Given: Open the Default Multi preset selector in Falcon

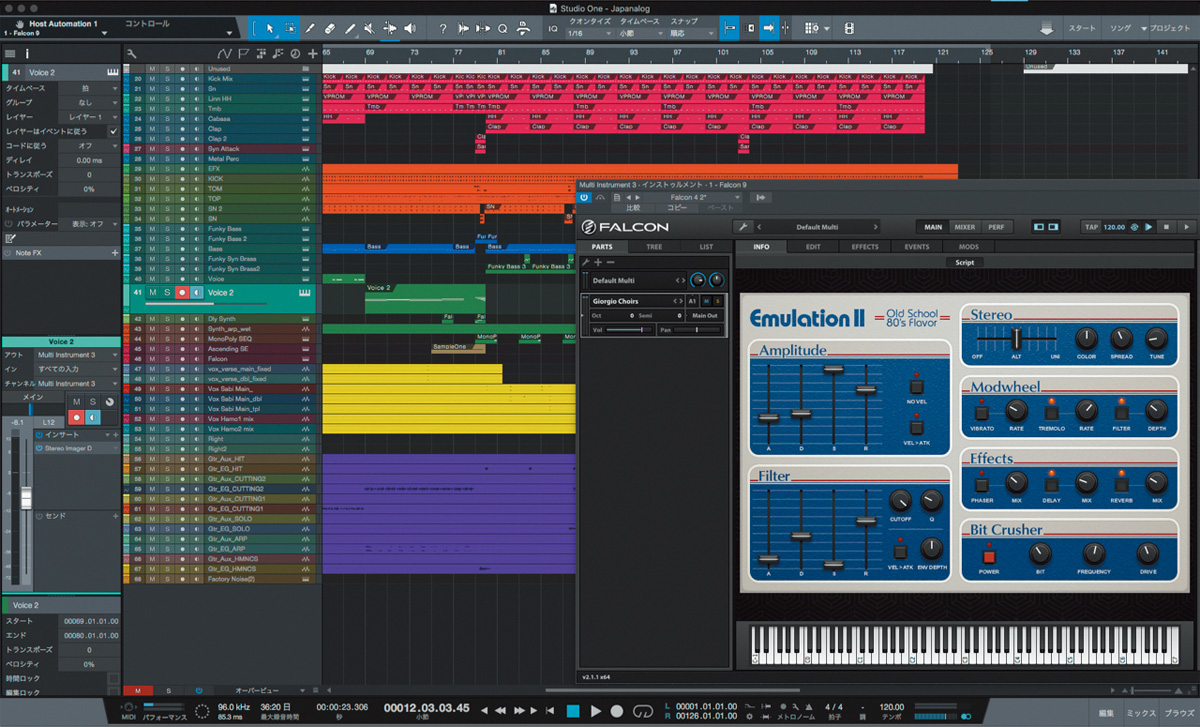Looking at the screenshot, I should [x=818, y=226].
